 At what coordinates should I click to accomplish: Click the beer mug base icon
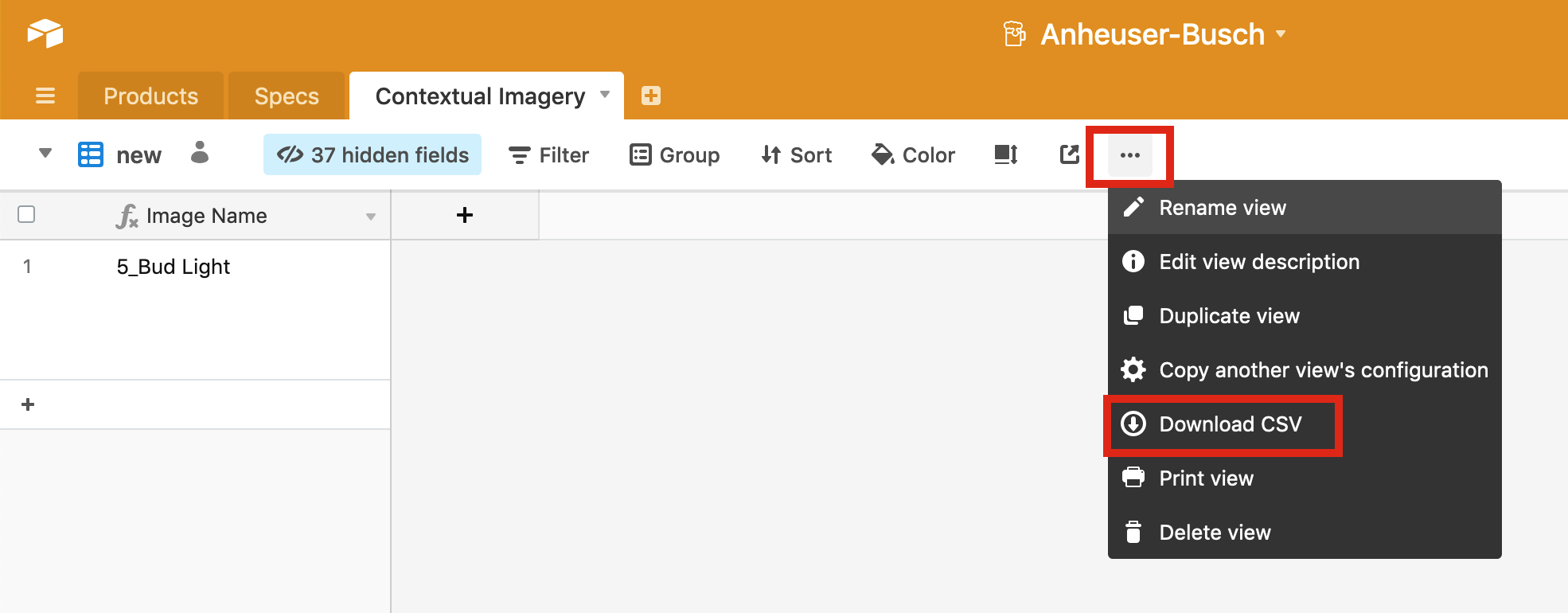tap(1014, 34)
